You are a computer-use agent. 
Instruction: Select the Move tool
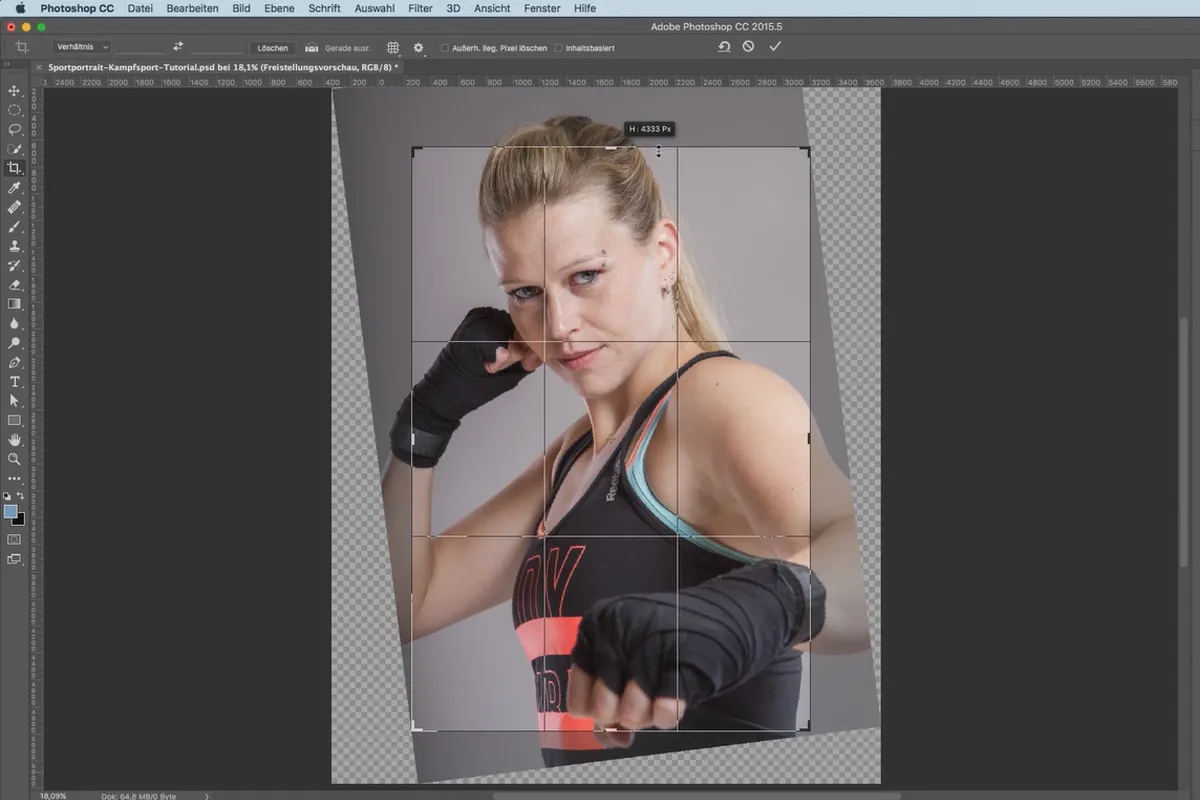[14, 91]
